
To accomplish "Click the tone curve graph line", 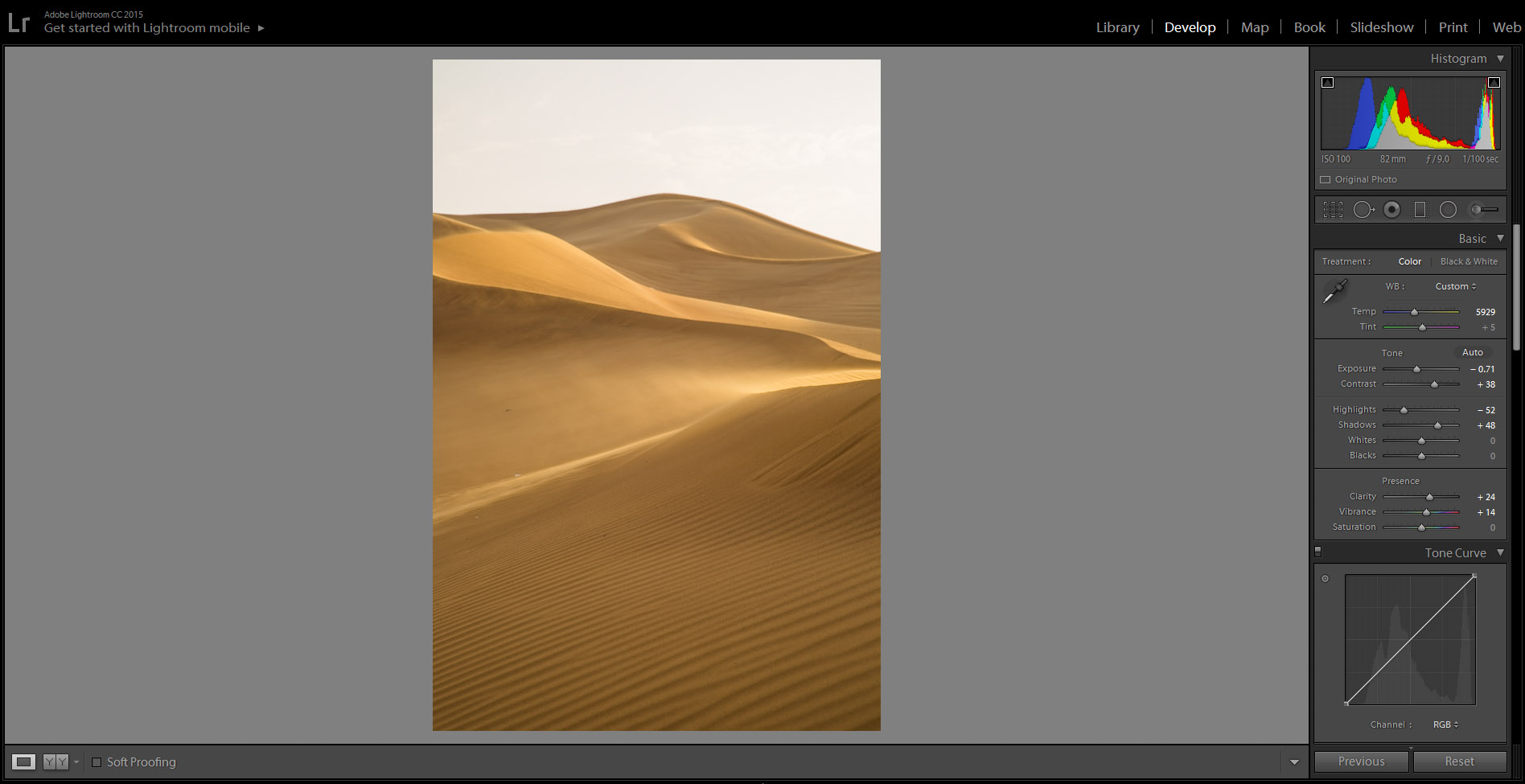I will click(1410, 640).
